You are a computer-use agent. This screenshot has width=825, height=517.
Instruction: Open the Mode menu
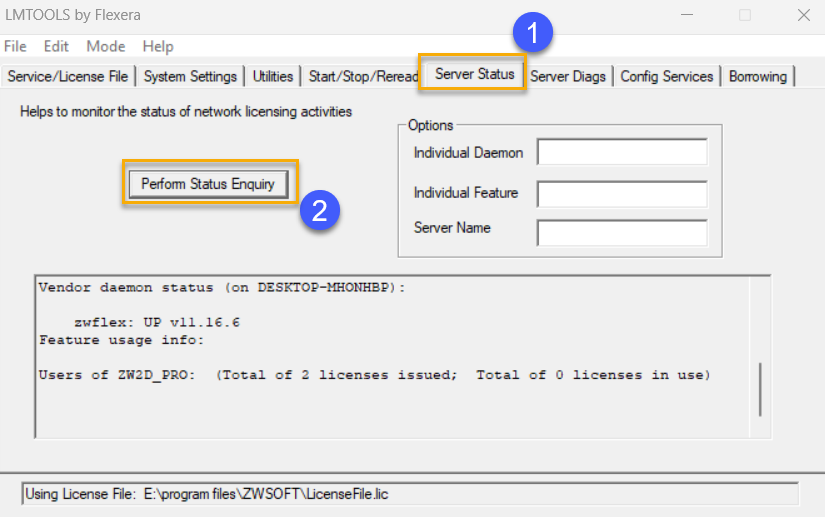pos(106,46)
